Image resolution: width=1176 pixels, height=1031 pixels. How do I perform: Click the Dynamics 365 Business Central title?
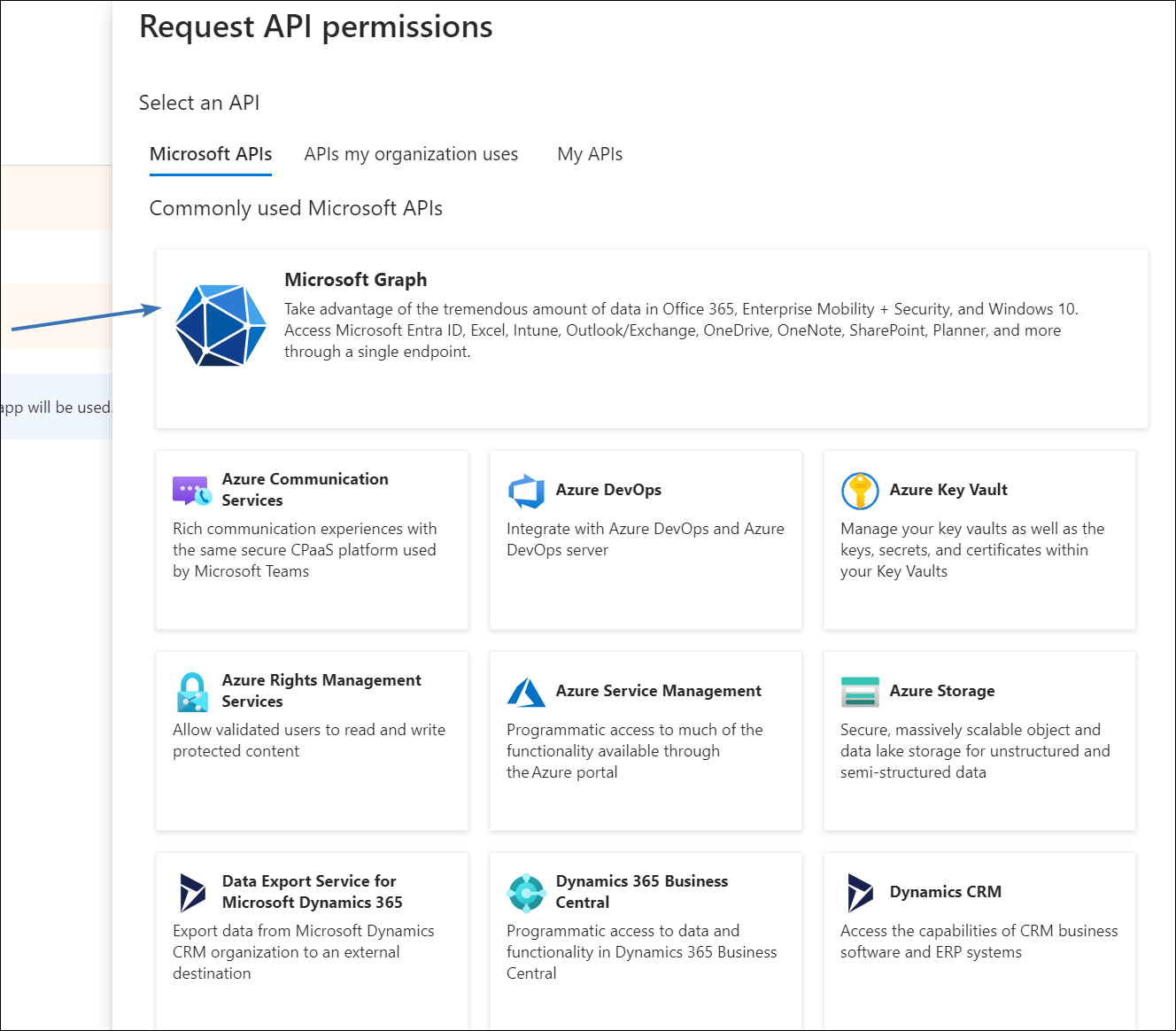point(641,892)
